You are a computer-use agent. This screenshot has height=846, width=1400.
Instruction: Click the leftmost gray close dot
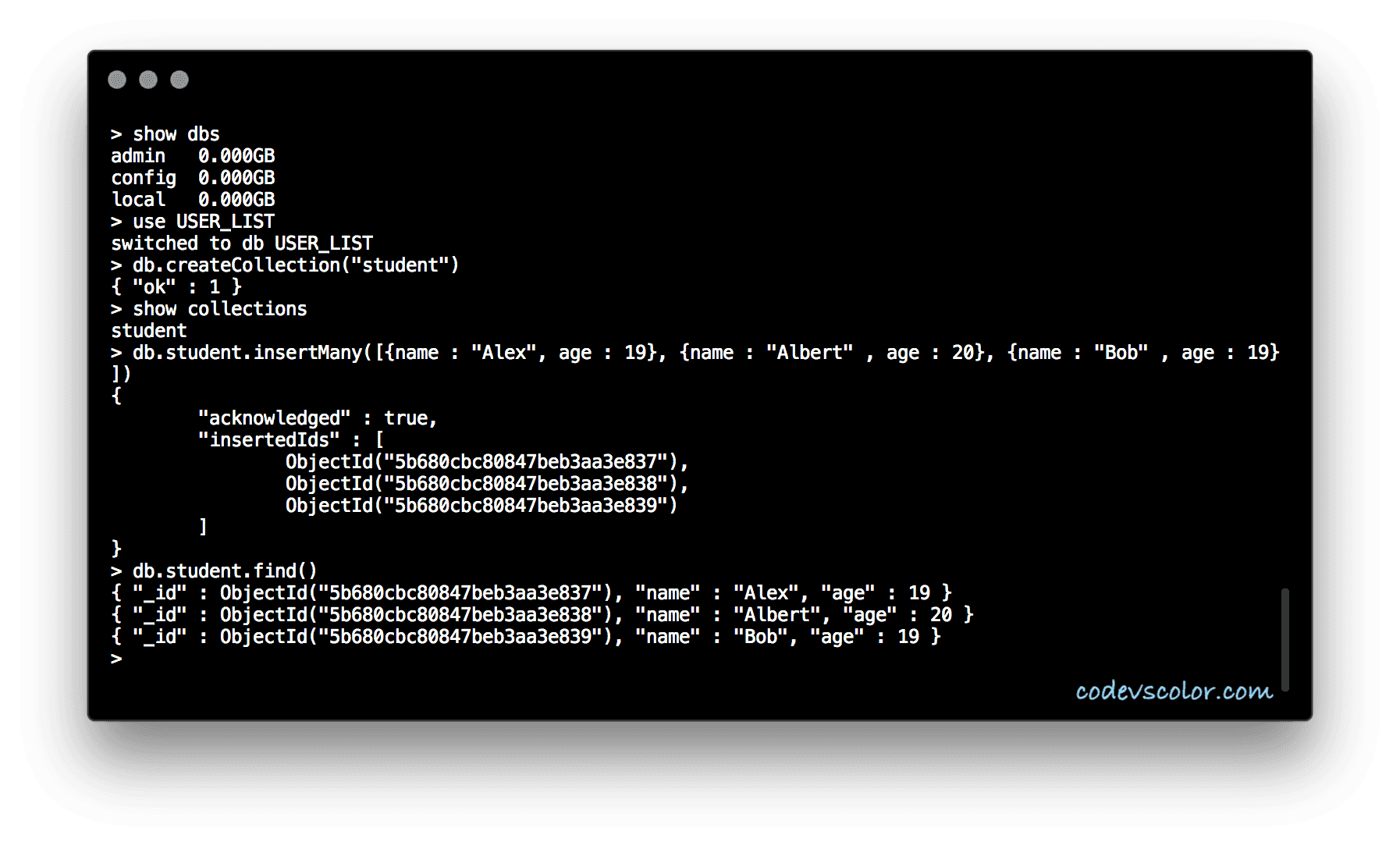point(117,80)
